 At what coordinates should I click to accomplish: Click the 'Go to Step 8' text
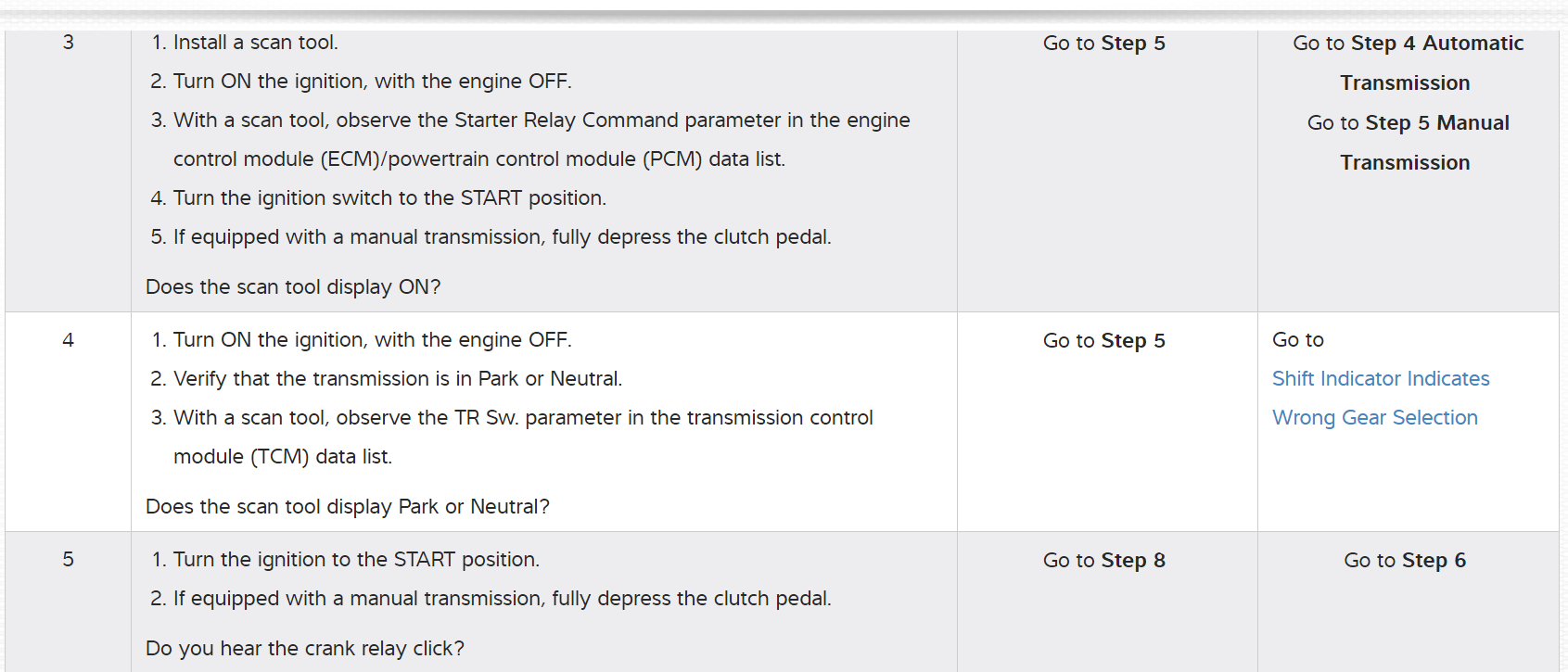pos(1103,561)
